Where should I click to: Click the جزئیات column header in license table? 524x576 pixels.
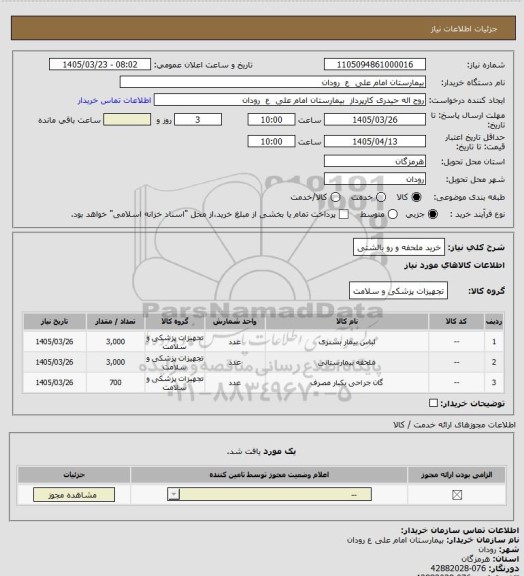pos(74,475)
